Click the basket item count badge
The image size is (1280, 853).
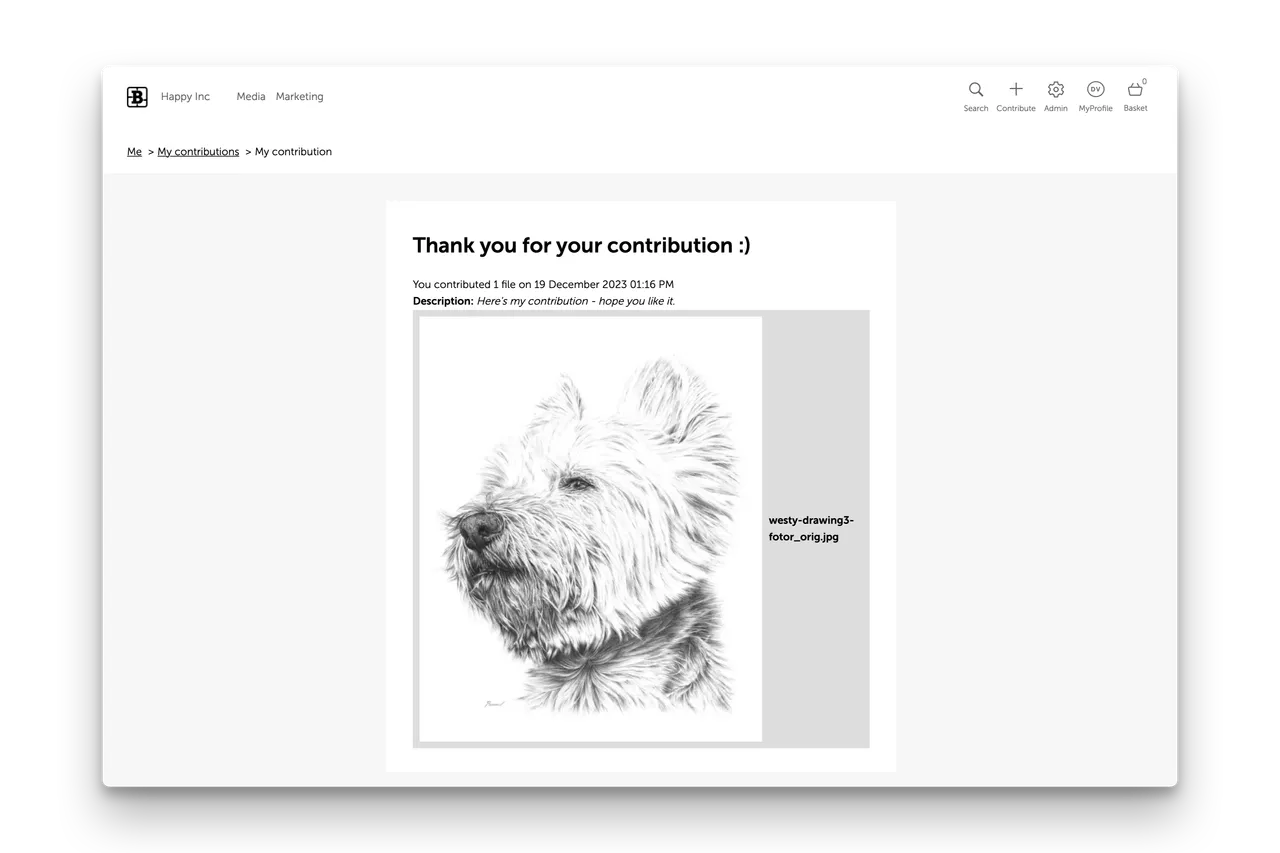1145,82
